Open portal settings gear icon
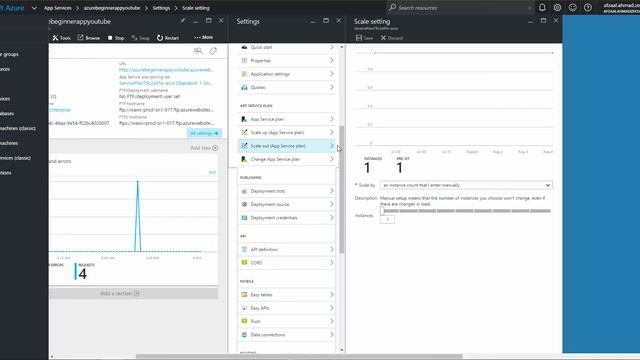The width and height of the screenshot is (640, 360). pos(557,7)
